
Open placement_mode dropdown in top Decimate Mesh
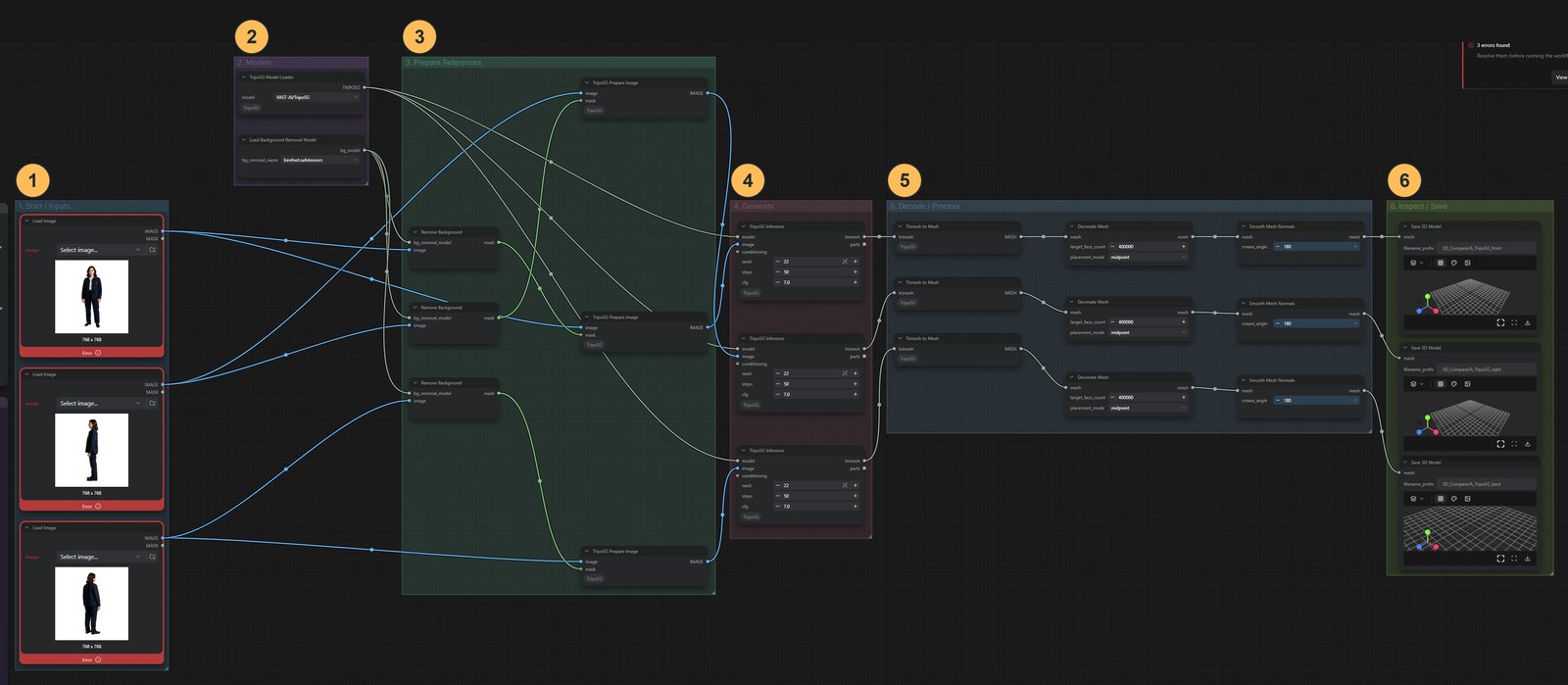(x=1149, y=257)
